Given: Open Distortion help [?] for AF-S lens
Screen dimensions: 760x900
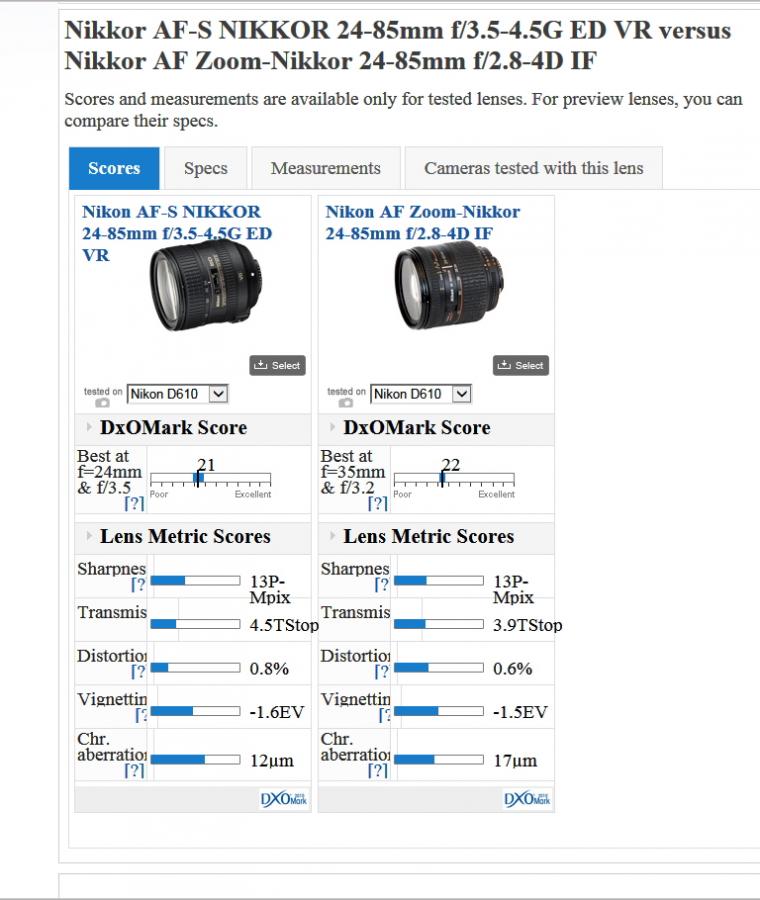Looking at the screenshot, I should 138,672.
